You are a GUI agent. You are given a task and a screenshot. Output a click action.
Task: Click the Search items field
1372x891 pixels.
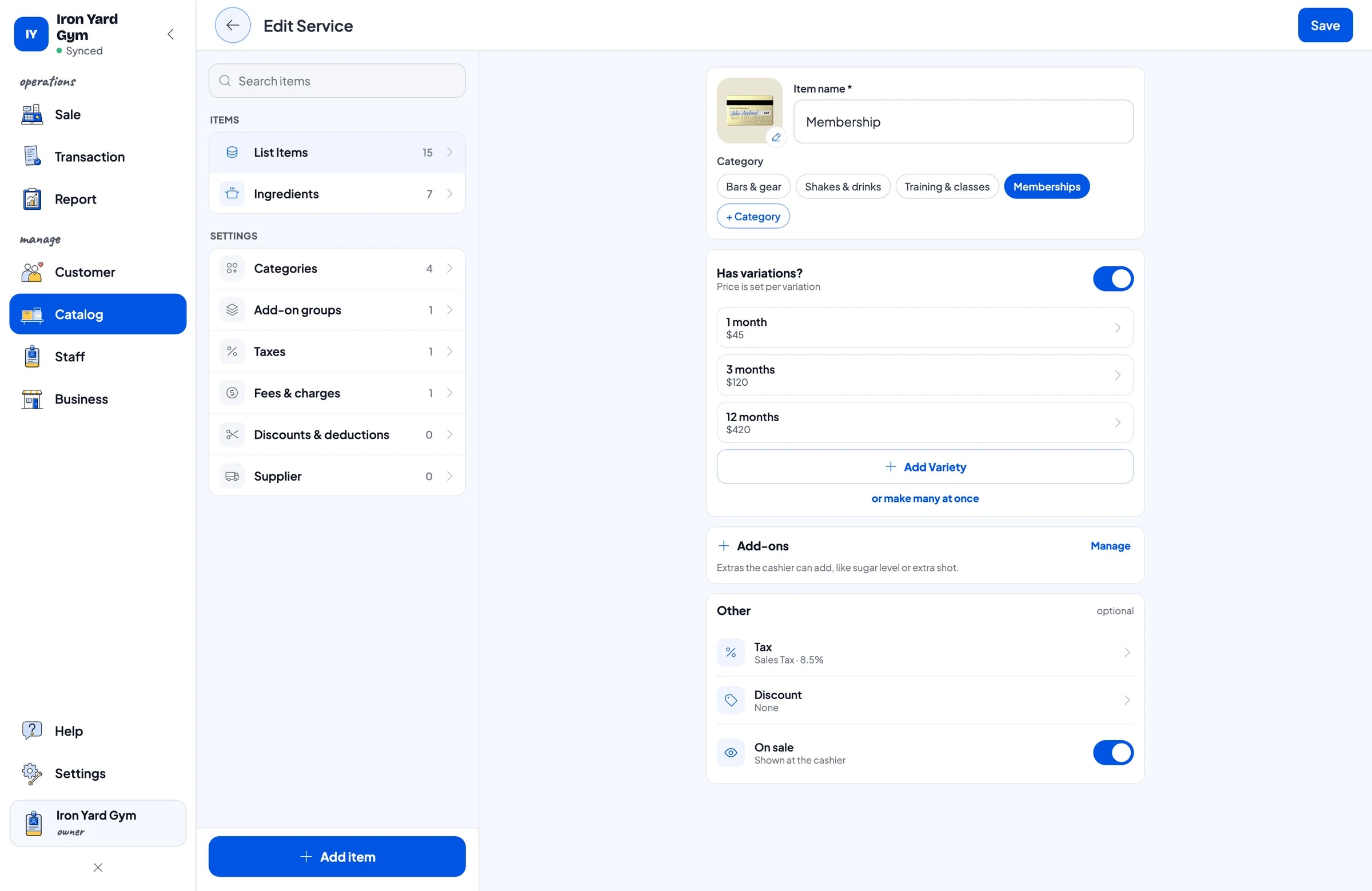tap(337, 81)
